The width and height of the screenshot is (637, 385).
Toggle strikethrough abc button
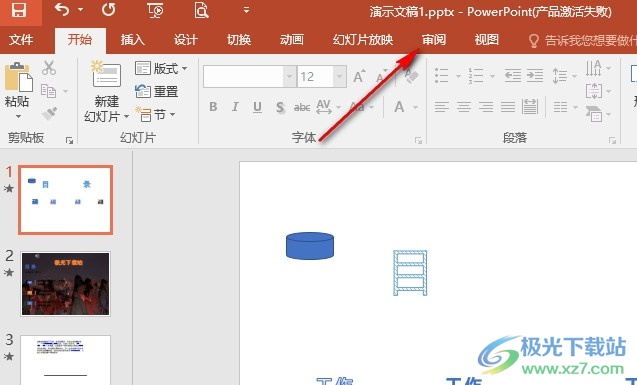302,107
